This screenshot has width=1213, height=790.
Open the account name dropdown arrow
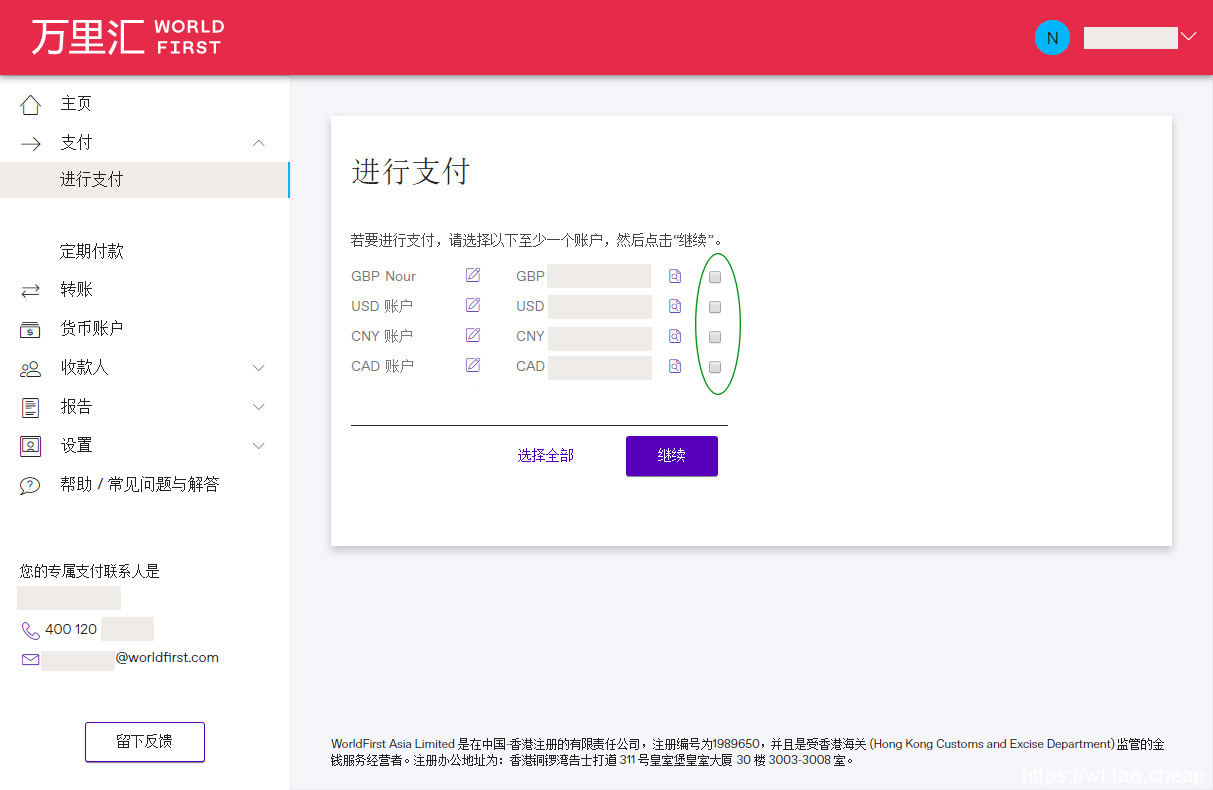click(1188, 37)
